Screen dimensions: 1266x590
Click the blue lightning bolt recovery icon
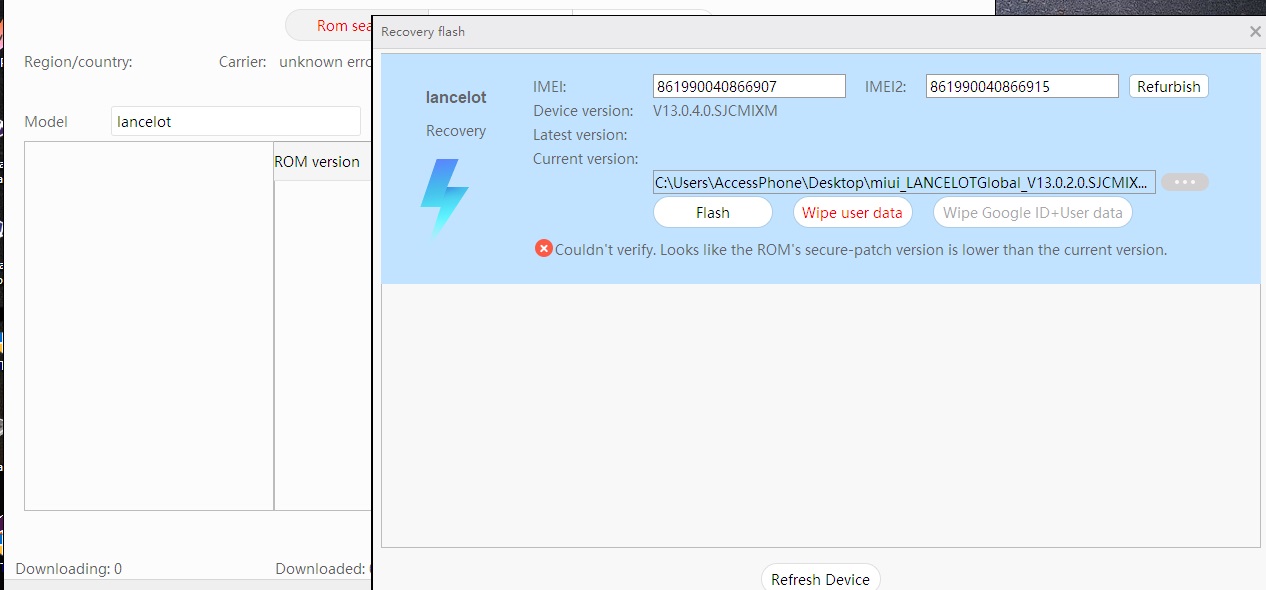pos(444,197)
